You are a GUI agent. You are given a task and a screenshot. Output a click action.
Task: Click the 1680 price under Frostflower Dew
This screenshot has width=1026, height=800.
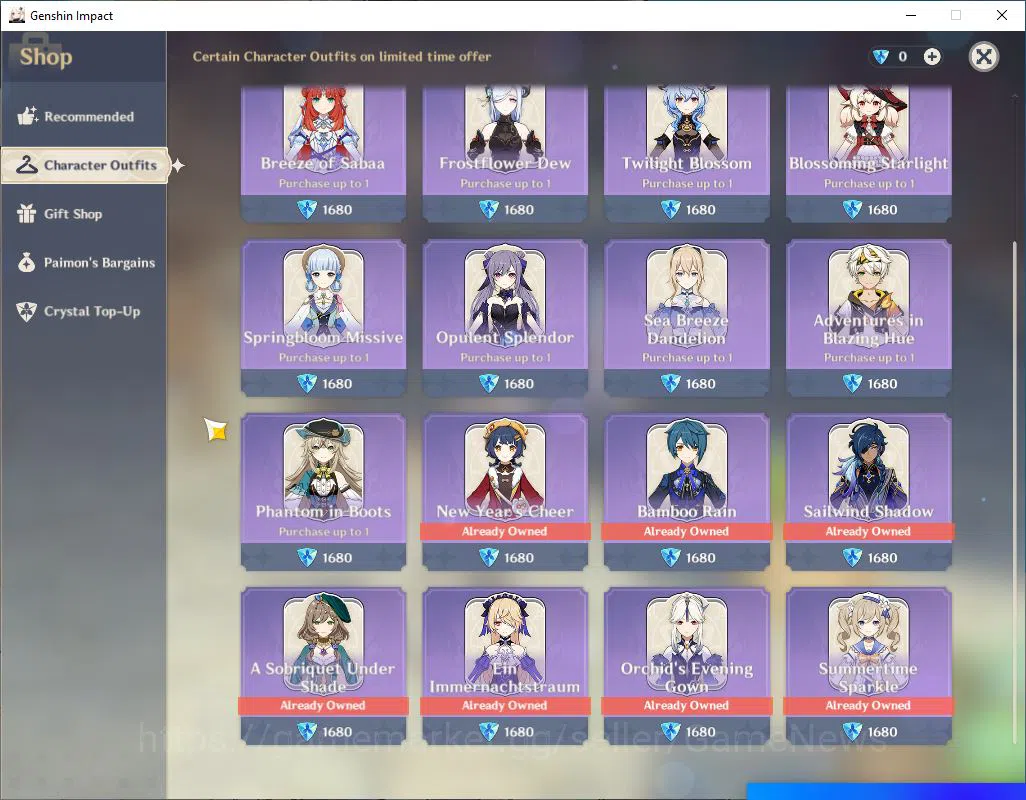(505, 209)
